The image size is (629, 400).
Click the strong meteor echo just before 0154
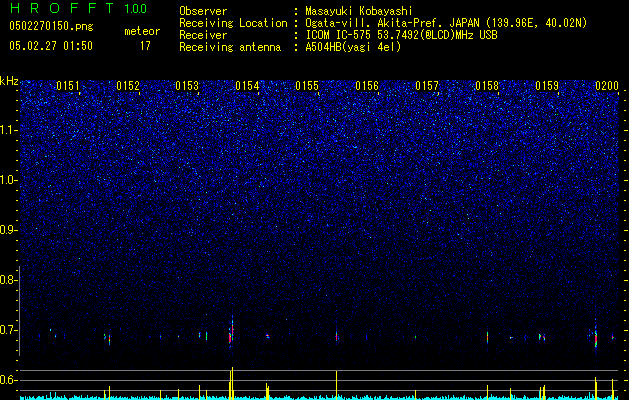(231, 331)
